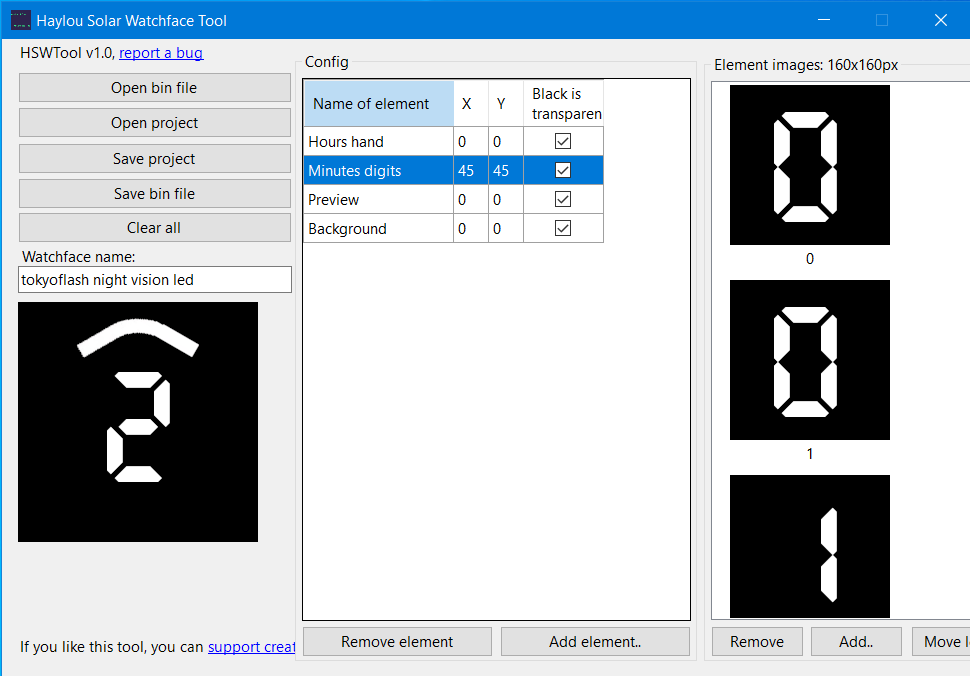The height and width of the screenshot is (676, 970).
Task: Click Y value 0 of Hours hand
Action: point(506,142)
